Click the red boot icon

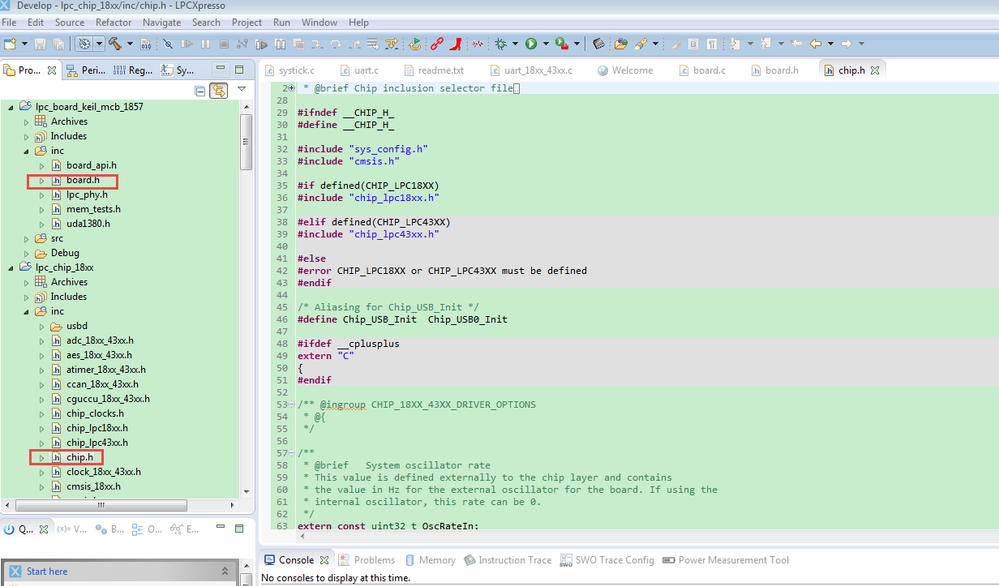point(456,44)
